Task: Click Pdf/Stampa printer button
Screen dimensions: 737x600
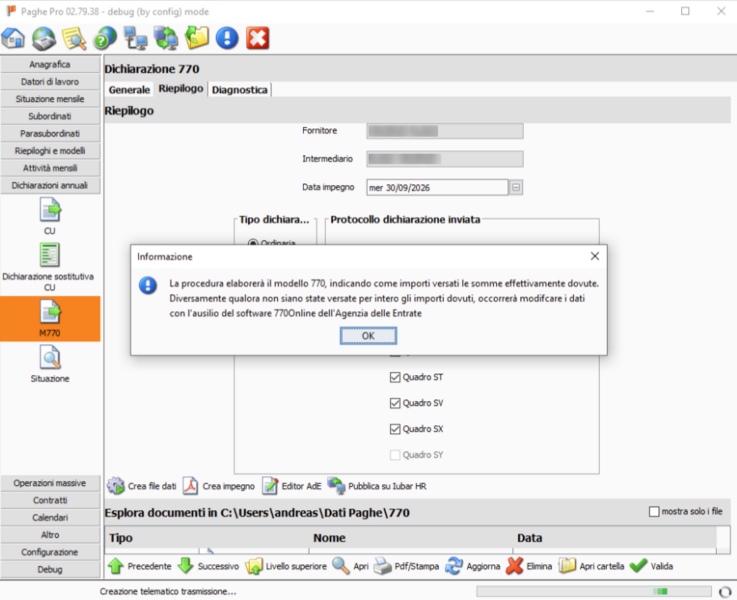Action: tap(406, 566)
